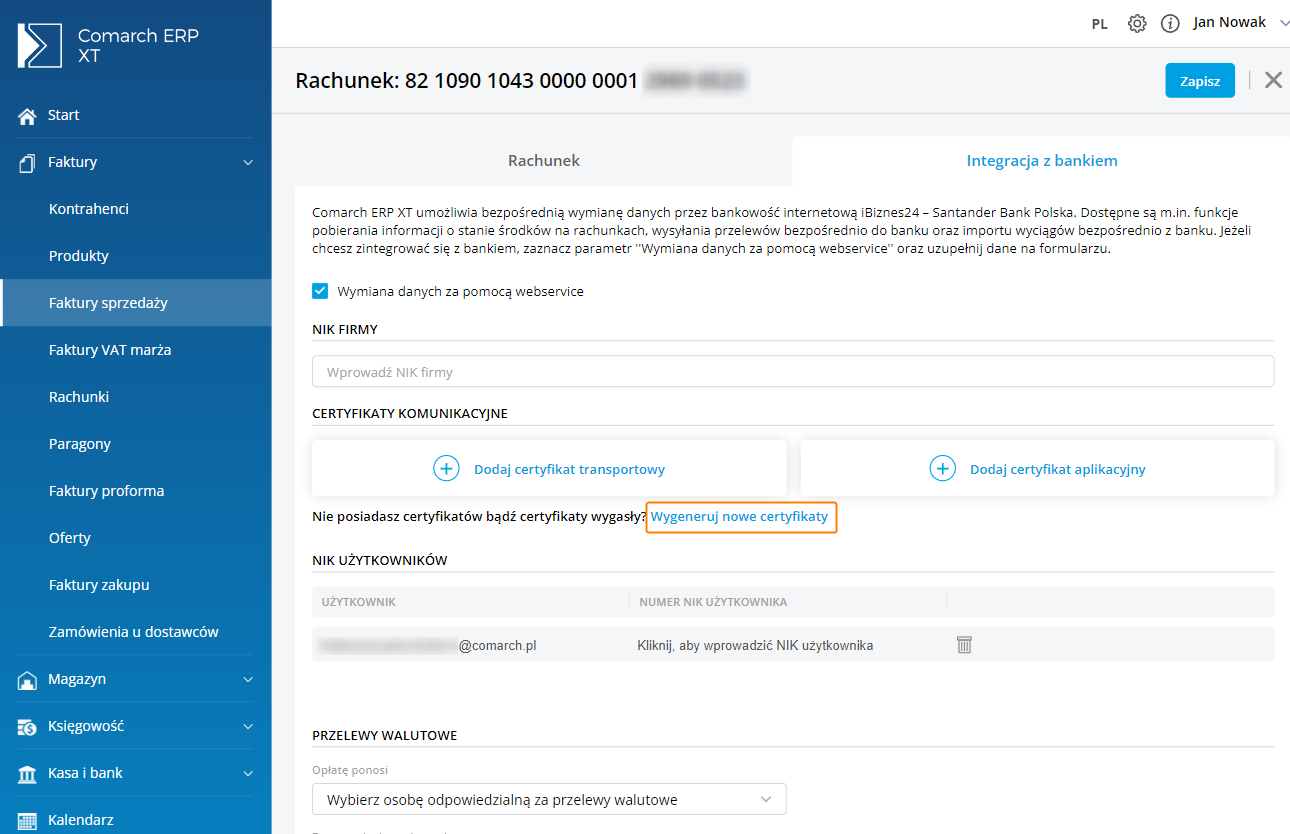Switch to the Rachunek tab

click(x=543, y=161)
